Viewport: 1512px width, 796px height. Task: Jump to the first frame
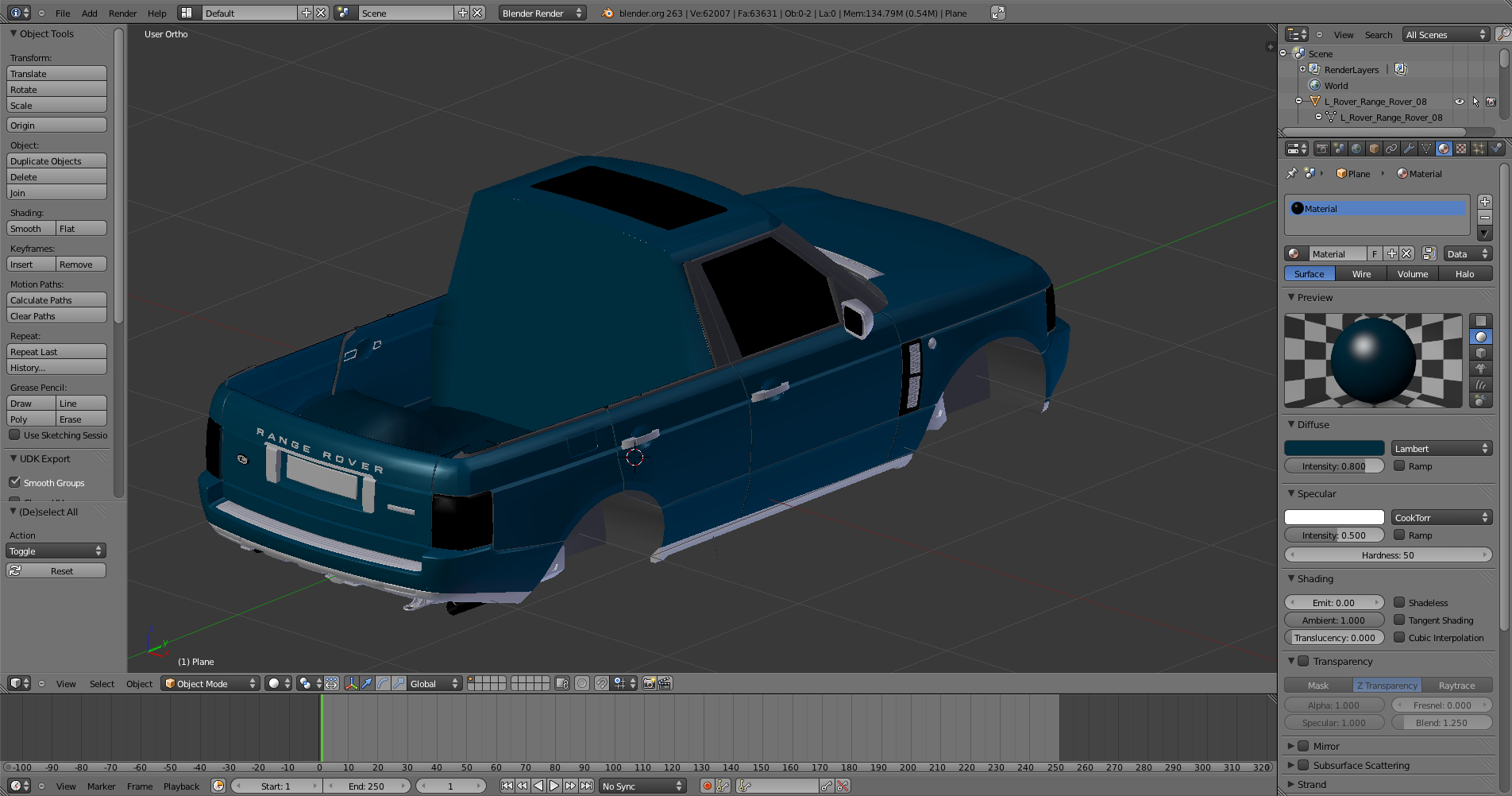point(507,786)
